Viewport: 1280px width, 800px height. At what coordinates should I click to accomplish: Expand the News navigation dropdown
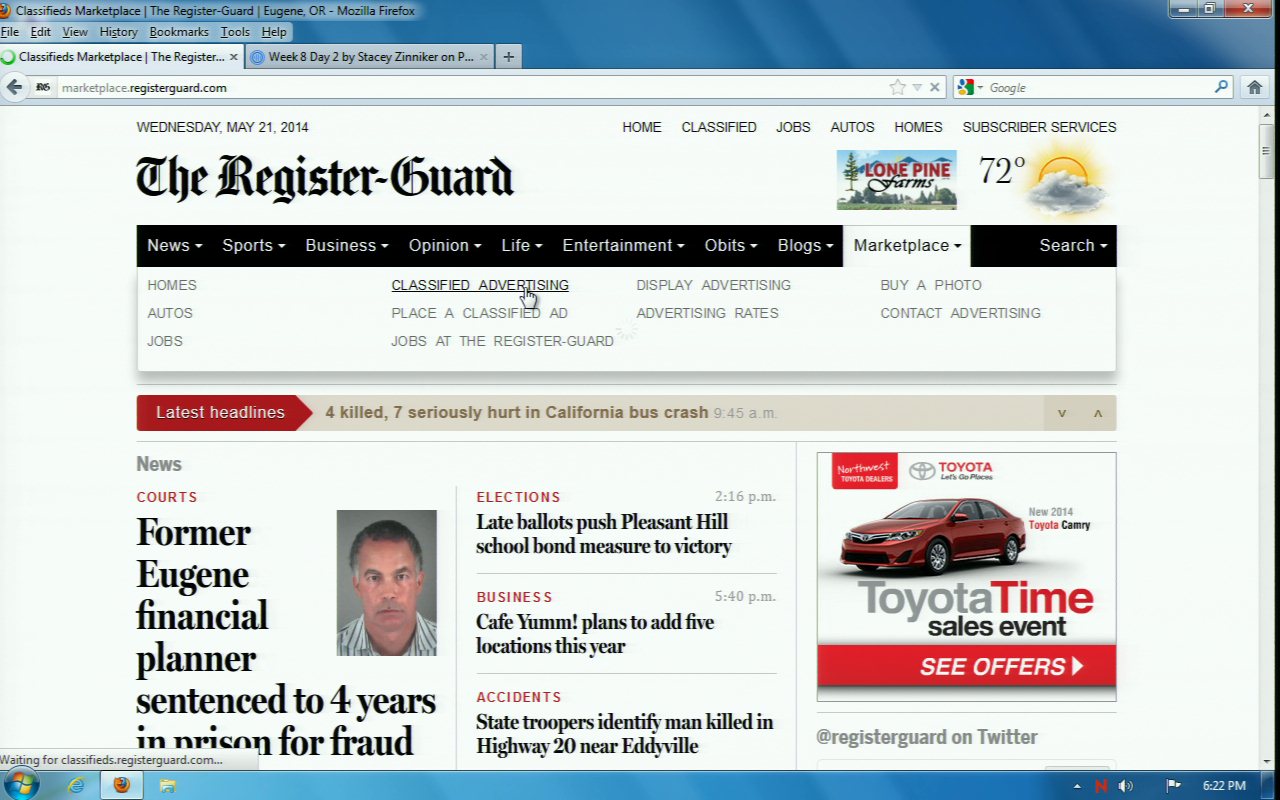174,245
